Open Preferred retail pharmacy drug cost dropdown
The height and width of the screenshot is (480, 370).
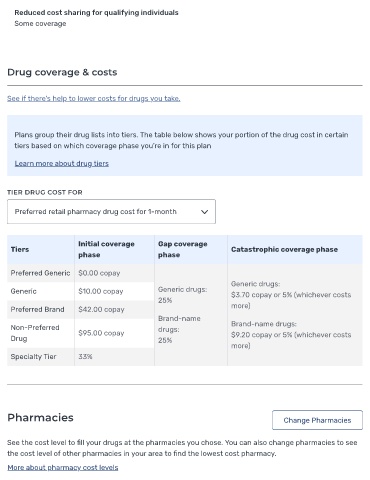coord(111,212)
